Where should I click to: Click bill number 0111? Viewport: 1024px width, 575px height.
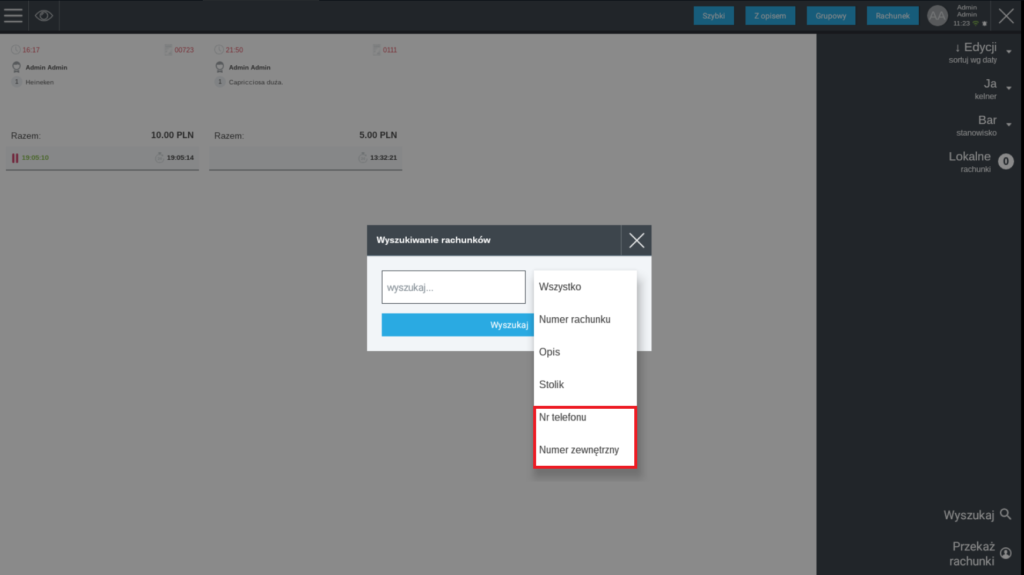pyautogui.click(x=390, y=50)
